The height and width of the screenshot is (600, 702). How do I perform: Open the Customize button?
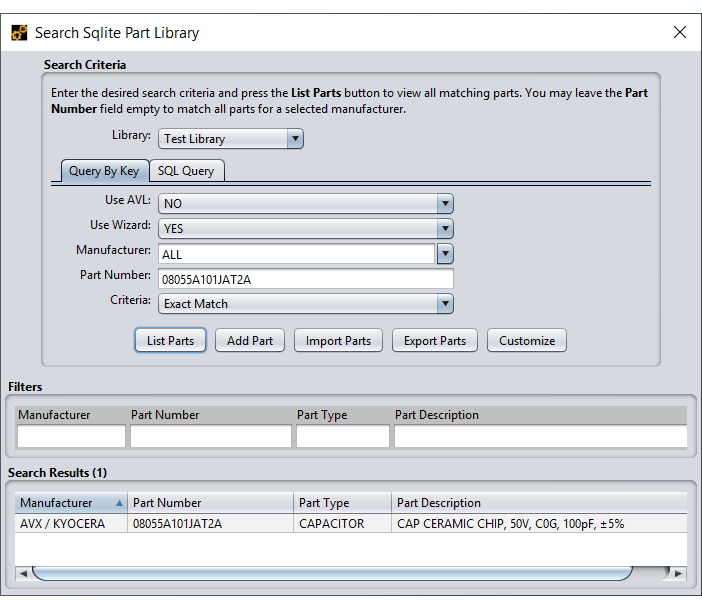pyautogui.click(x=527, y=341)
